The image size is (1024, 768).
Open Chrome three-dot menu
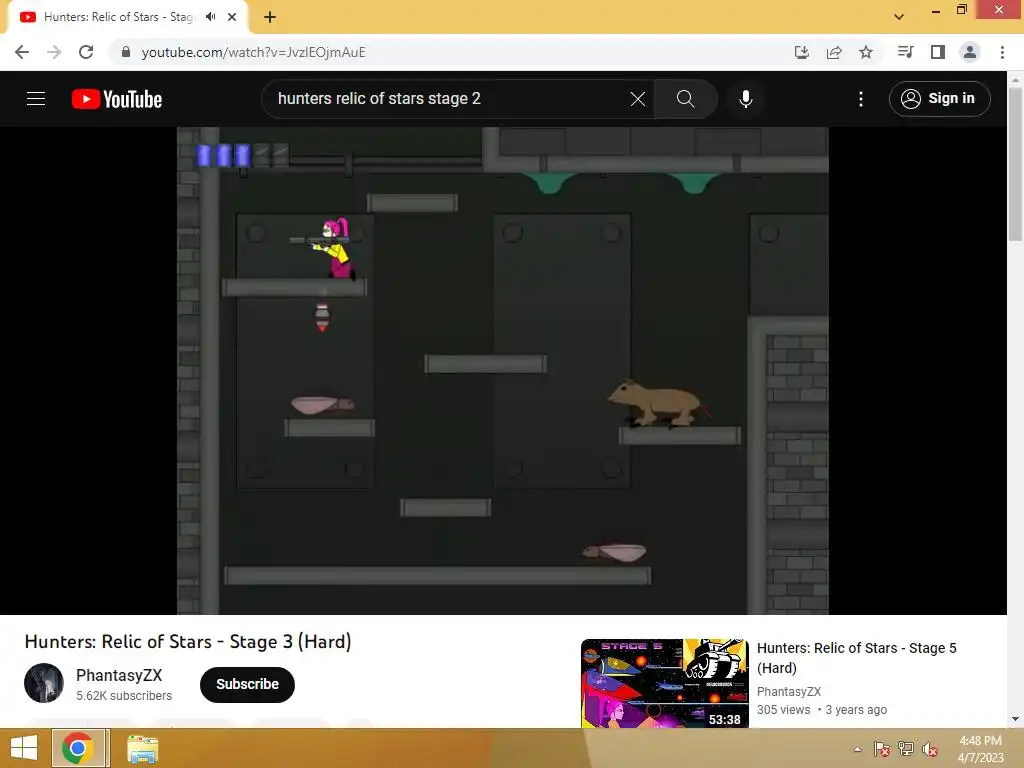click(x=1002, y=52)
